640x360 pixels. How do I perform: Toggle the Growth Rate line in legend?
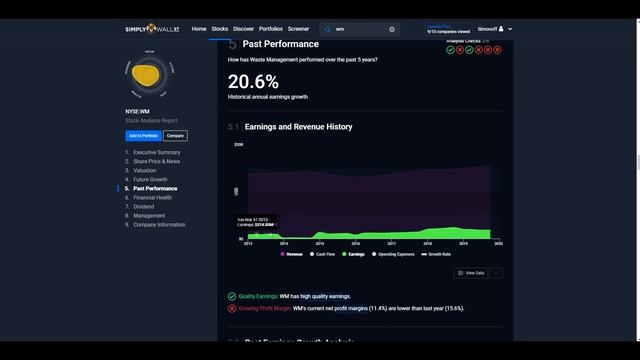pos(436,254)
